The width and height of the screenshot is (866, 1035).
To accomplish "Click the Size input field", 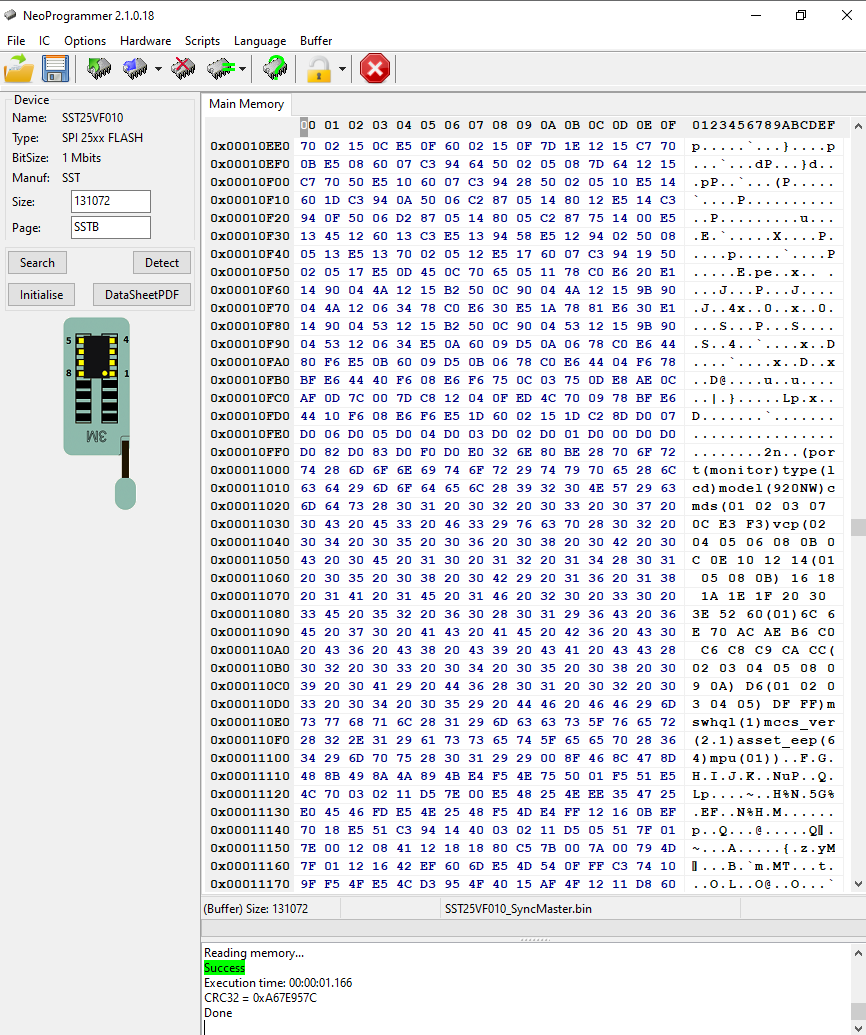I will (111, 201).
